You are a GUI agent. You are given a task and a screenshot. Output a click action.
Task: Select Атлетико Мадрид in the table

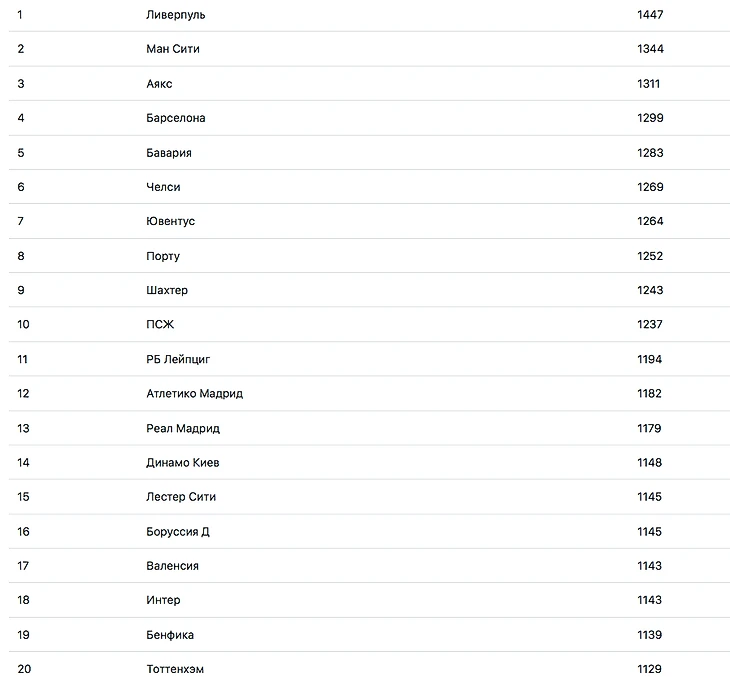pyautogui.click(x=194, y=393)
